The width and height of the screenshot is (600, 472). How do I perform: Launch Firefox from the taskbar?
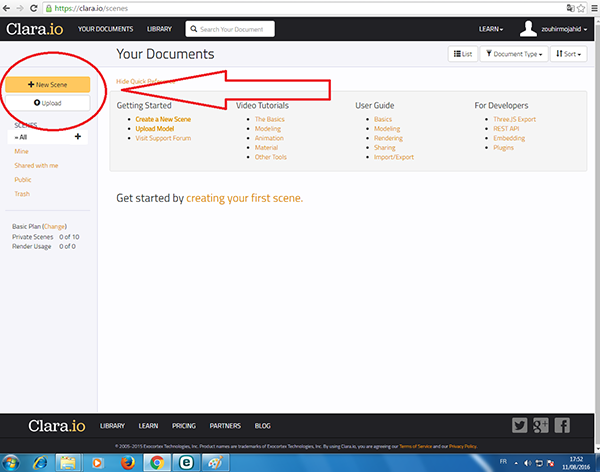(x=128, y=463)
